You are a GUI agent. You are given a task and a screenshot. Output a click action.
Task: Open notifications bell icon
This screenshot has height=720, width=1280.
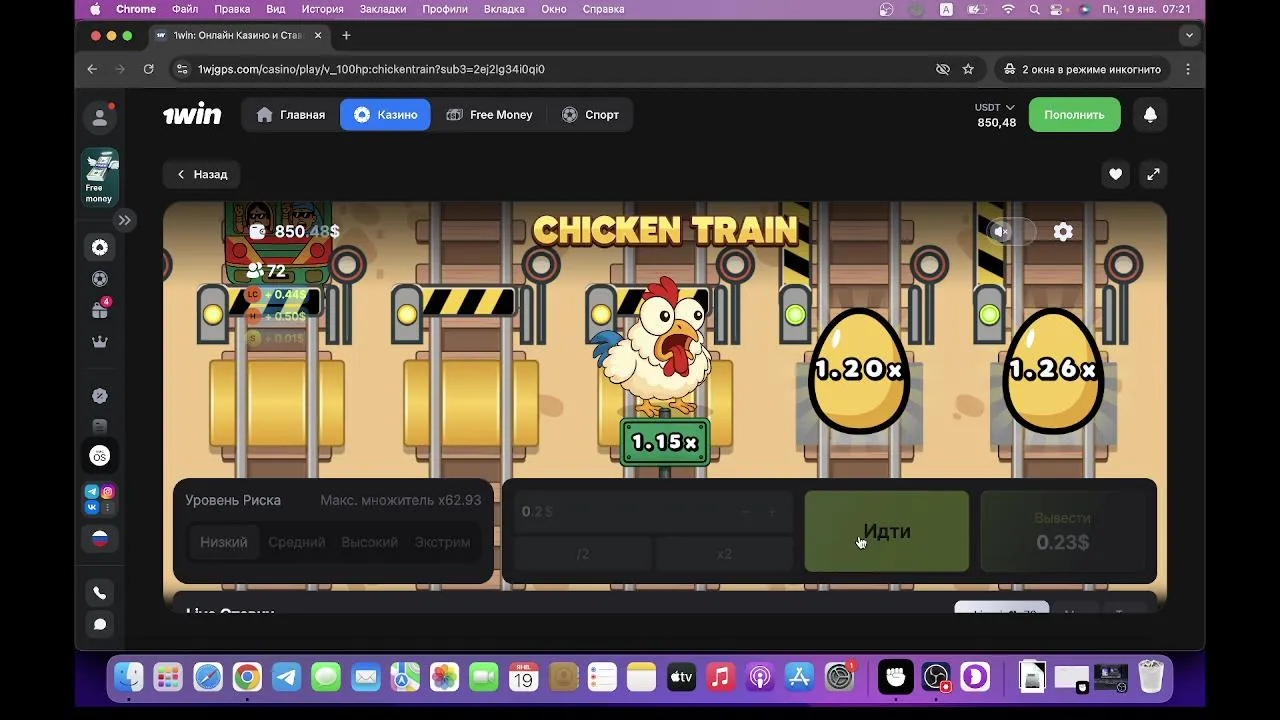(1150, 115)
